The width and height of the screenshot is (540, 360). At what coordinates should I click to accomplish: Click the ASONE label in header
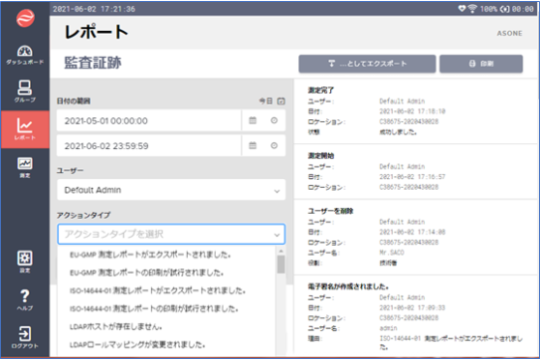[x=509, y=33]
